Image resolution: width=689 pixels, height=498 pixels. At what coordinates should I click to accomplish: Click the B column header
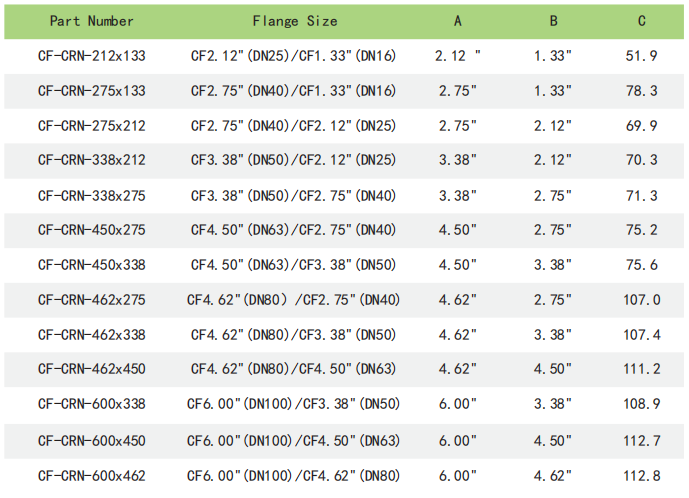(552, 21)
